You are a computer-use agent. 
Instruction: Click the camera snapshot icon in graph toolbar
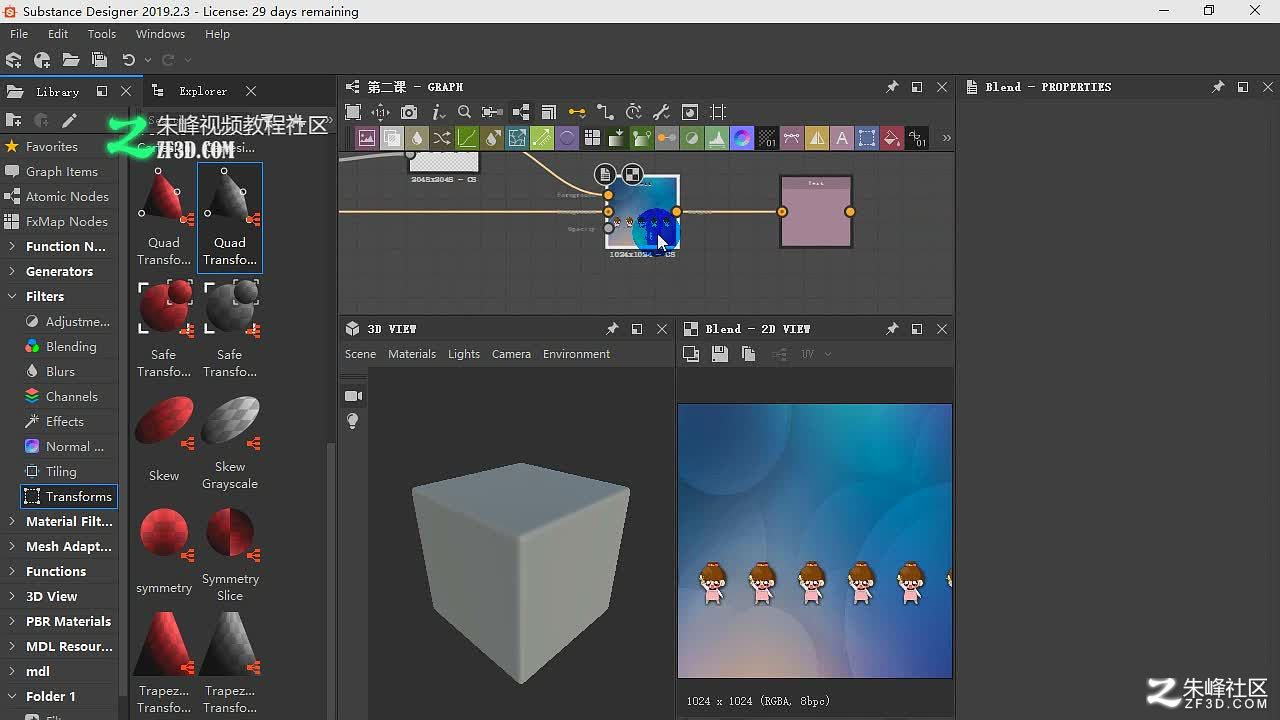click(409, 112)
